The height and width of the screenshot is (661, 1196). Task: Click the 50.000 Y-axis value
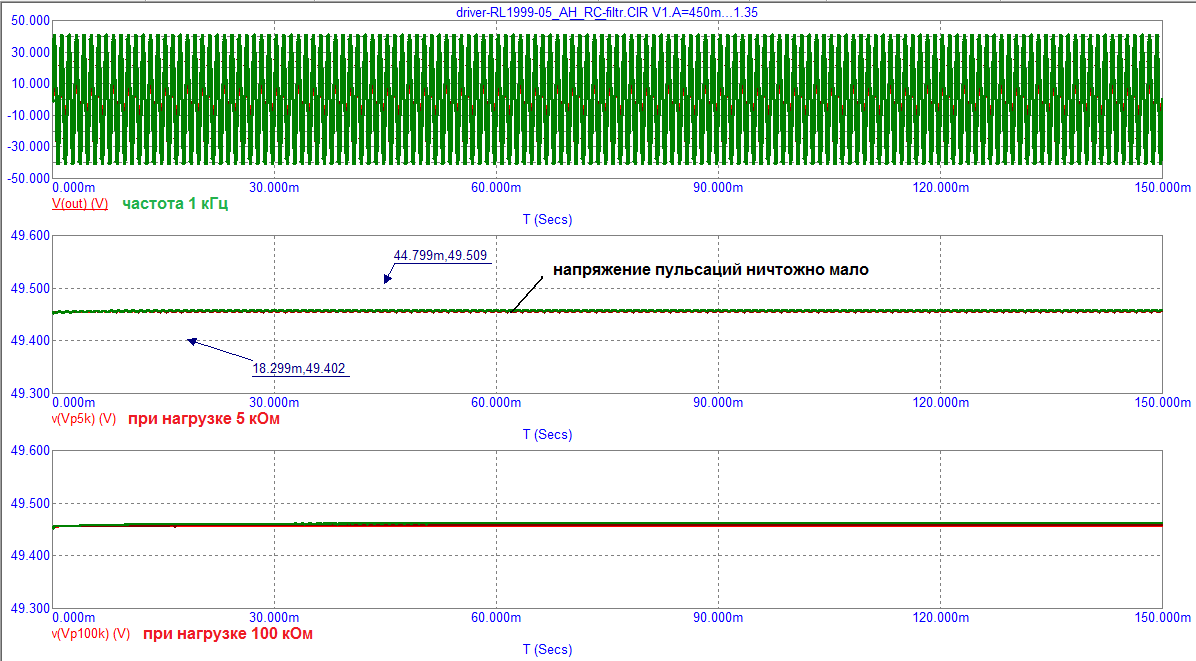pos(31,21)
